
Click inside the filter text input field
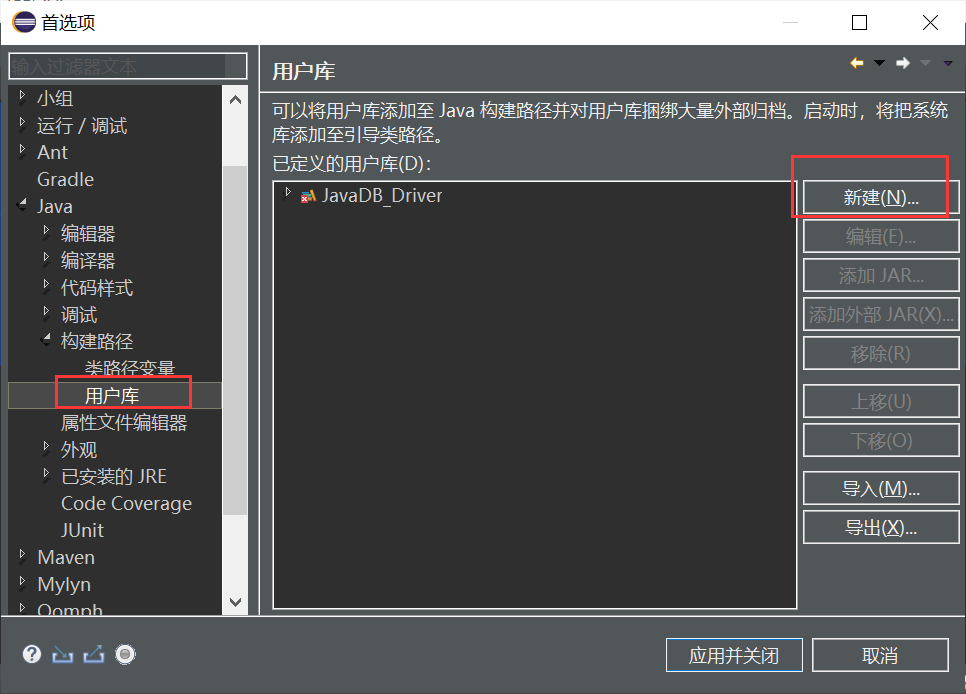126,65
